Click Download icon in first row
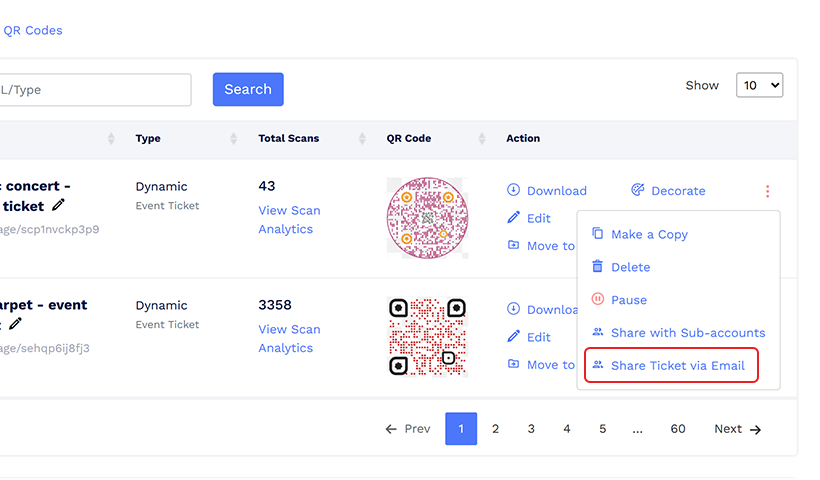Viewport: 820px width, 480px height. pos(514,191)
